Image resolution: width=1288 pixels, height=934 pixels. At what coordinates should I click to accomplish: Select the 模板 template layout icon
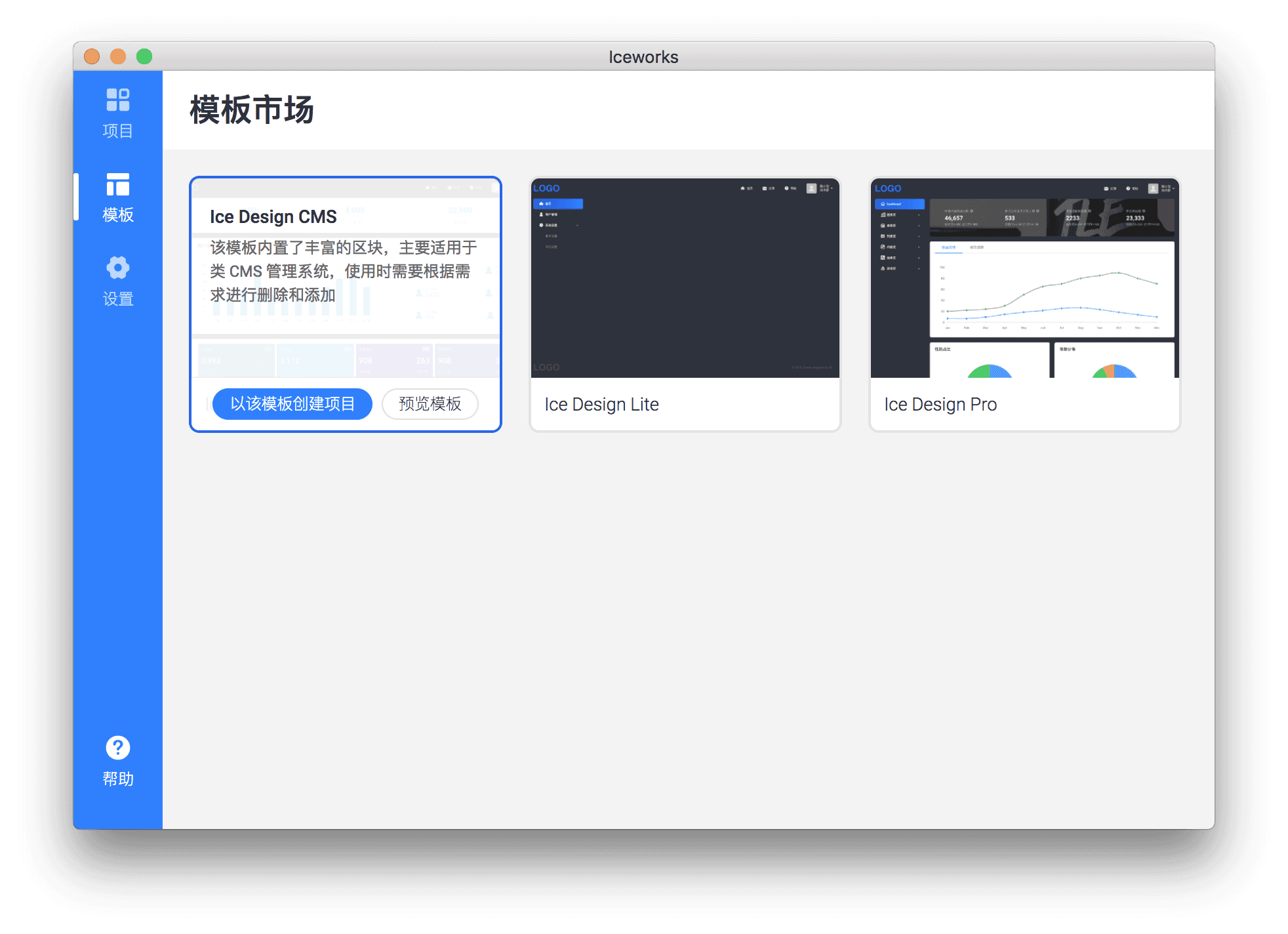(118, 184)
